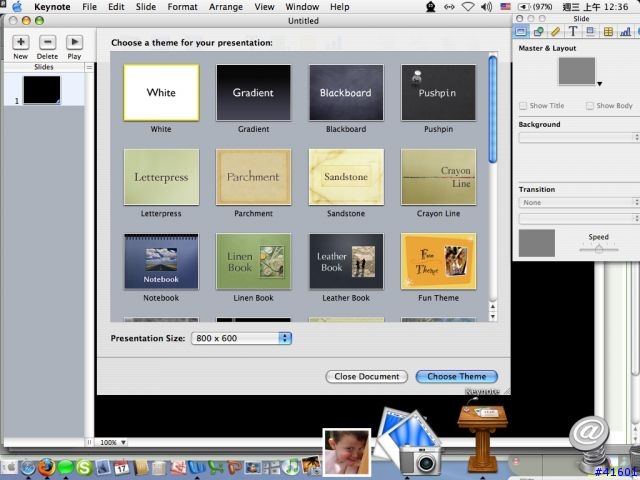Select the Leather Book theme thumbnail
The image size is (640, 480).
(x=346, y=261)
